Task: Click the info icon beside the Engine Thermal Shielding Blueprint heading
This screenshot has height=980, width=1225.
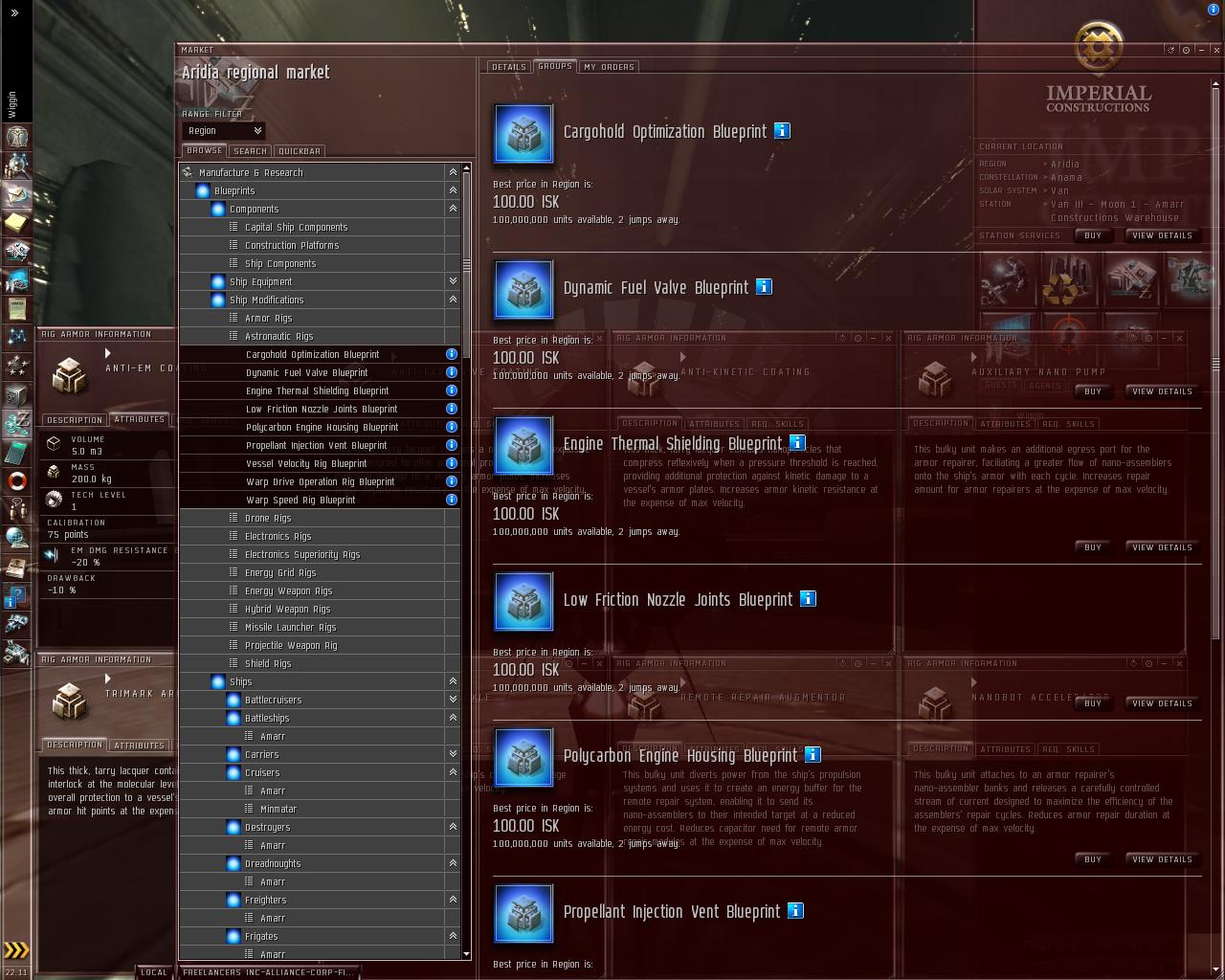Action: click(797, 443)
